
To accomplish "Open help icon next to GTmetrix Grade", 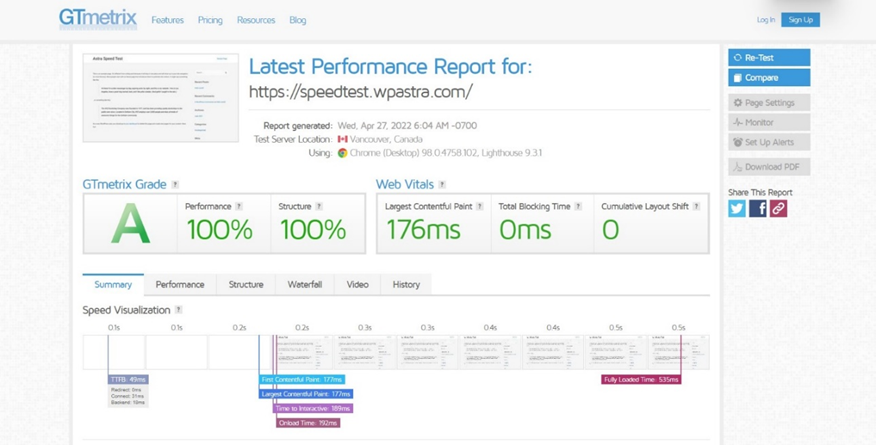I will coord(175,184).
